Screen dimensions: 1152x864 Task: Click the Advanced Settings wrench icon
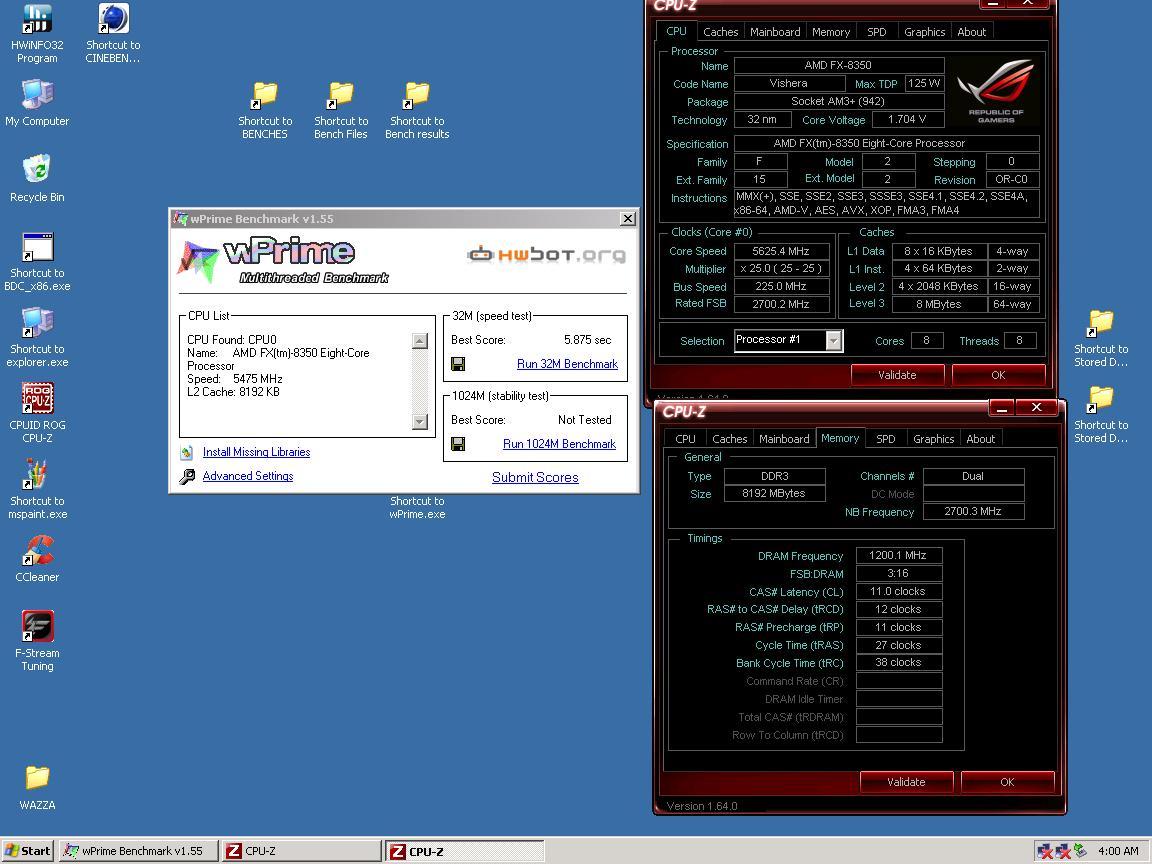pyautogui.click(x=187, y=477)
